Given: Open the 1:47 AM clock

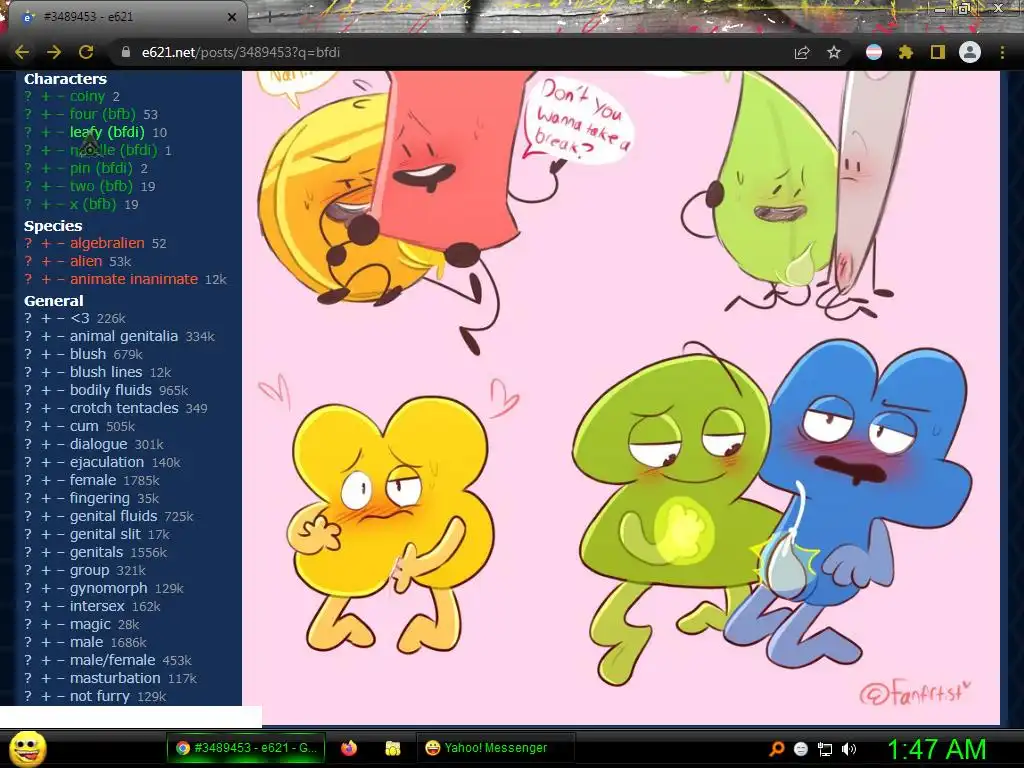Looking at the screenshot, I should [x=936, y=749].
